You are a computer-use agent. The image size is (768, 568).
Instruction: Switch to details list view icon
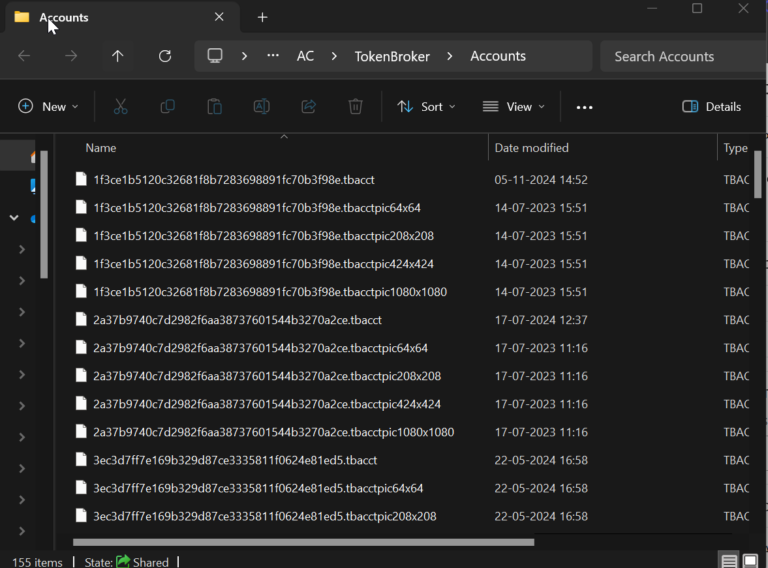coord(729,561)
